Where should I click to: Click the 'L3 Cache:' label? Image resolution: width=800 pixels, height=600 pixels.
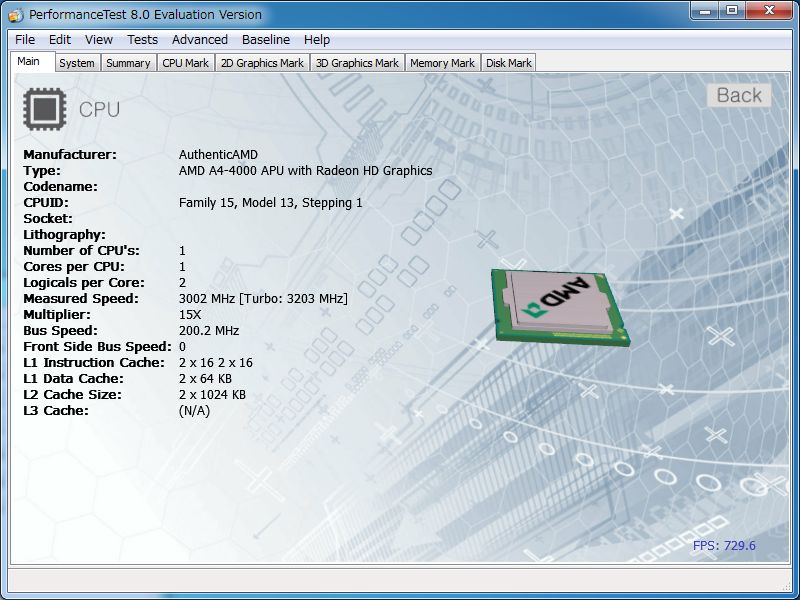tap(56, 411)
